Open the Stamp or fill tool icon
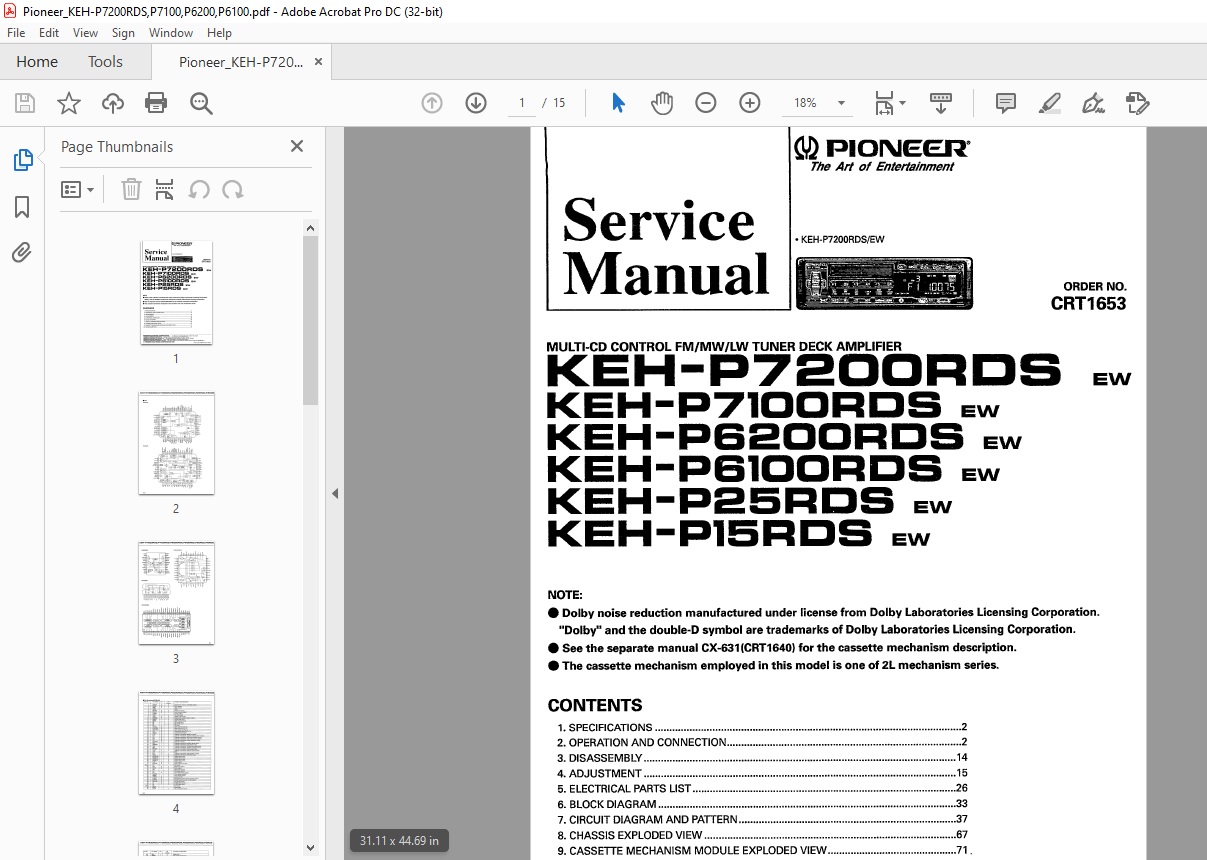This screenshot has width=1207, height=860. point(1138,103)
